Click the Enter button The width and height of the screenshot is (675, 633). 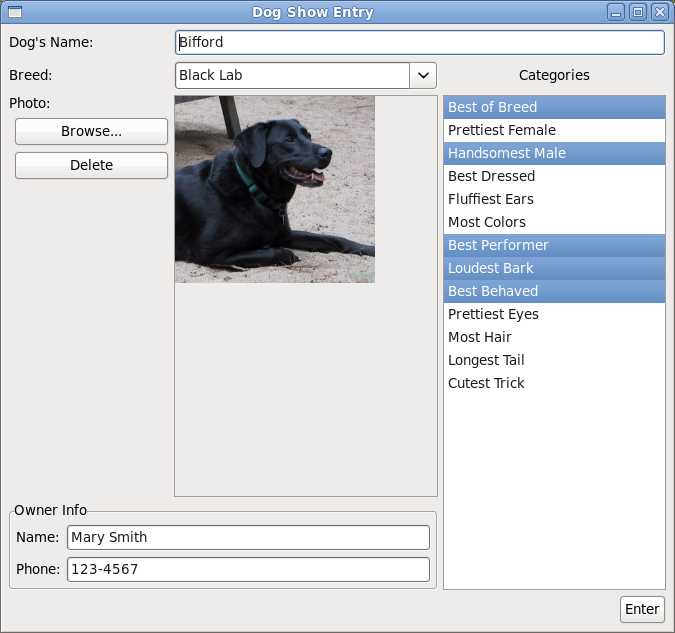click(642, 609)
